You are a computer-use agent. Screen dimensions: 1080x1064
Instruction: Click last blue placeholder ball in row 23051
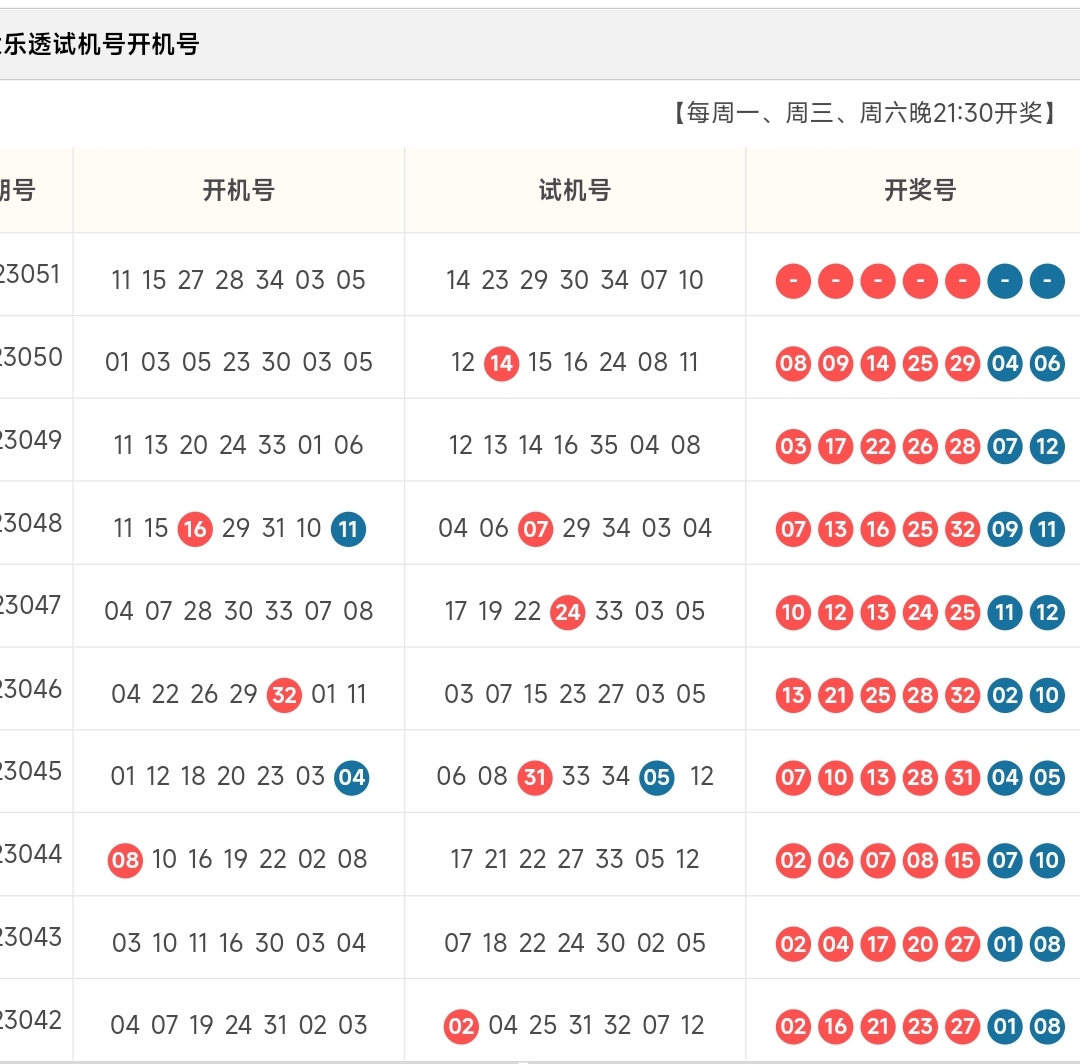click(1047, 281)
